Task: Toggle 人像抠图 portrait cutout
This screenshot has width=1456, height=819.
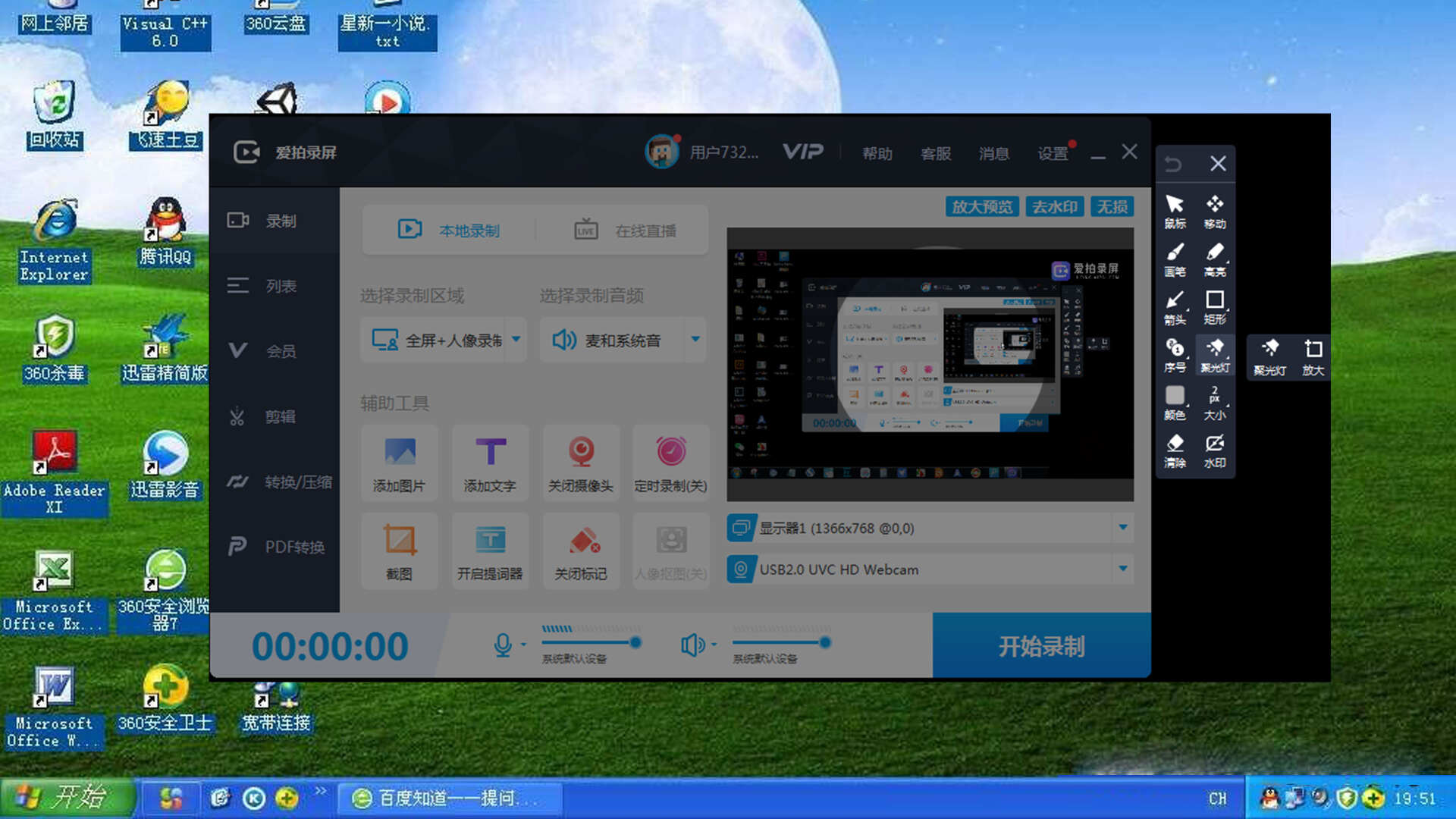Action: coord(671,551)
